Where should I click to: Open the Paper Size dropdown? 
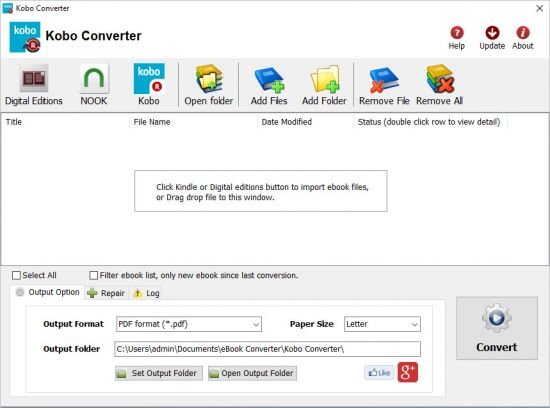(382, 324)
